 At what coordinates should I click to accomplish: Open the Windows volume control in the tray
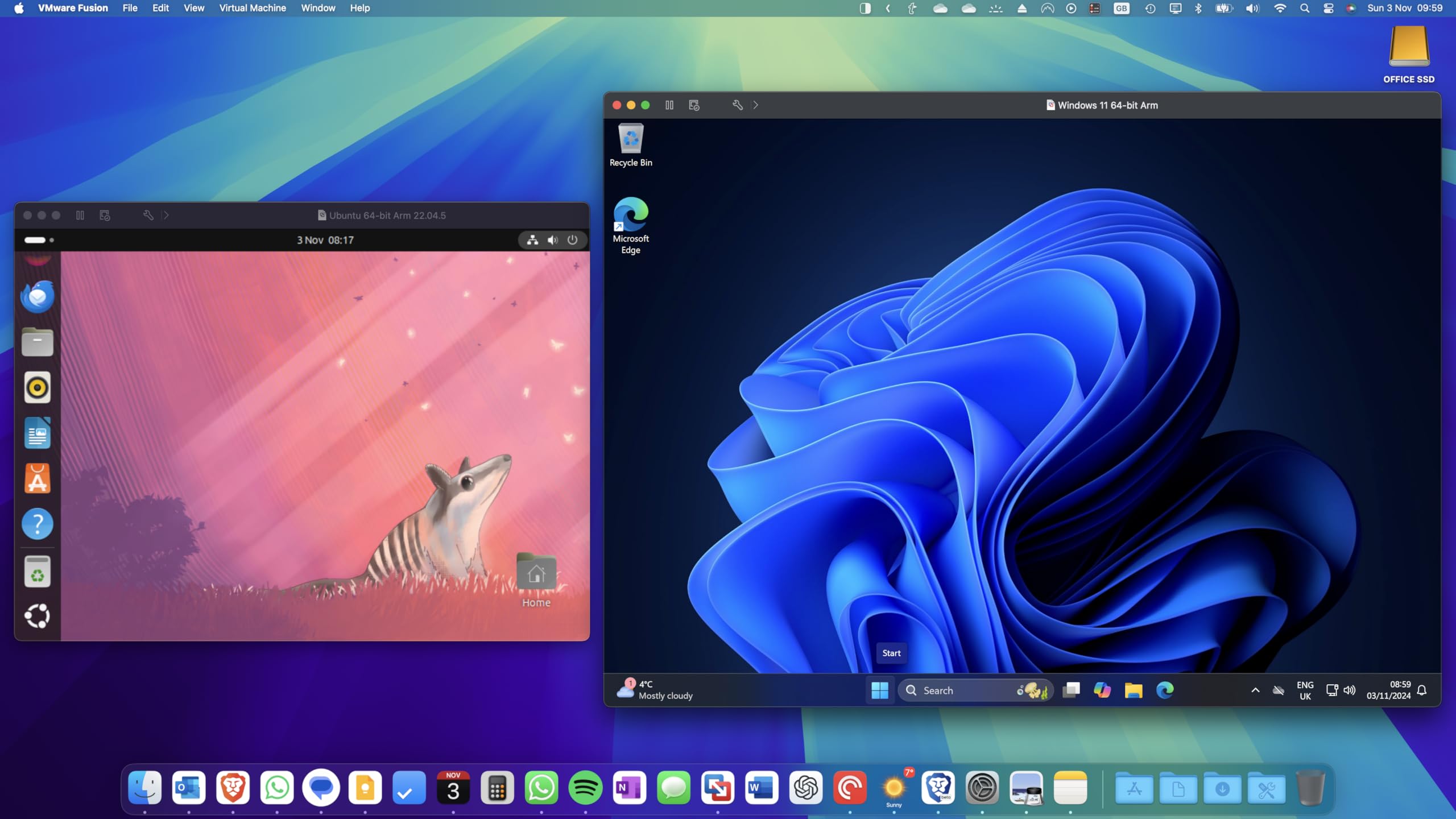tap(1349, 690)
